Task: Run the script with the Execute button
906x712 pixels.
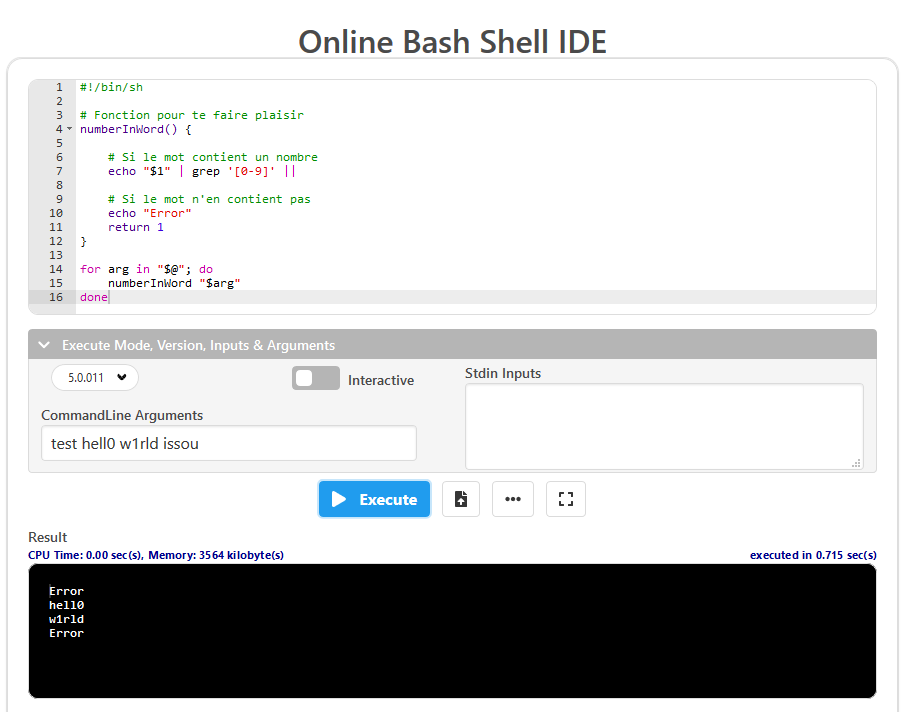Action: (374, 499)
